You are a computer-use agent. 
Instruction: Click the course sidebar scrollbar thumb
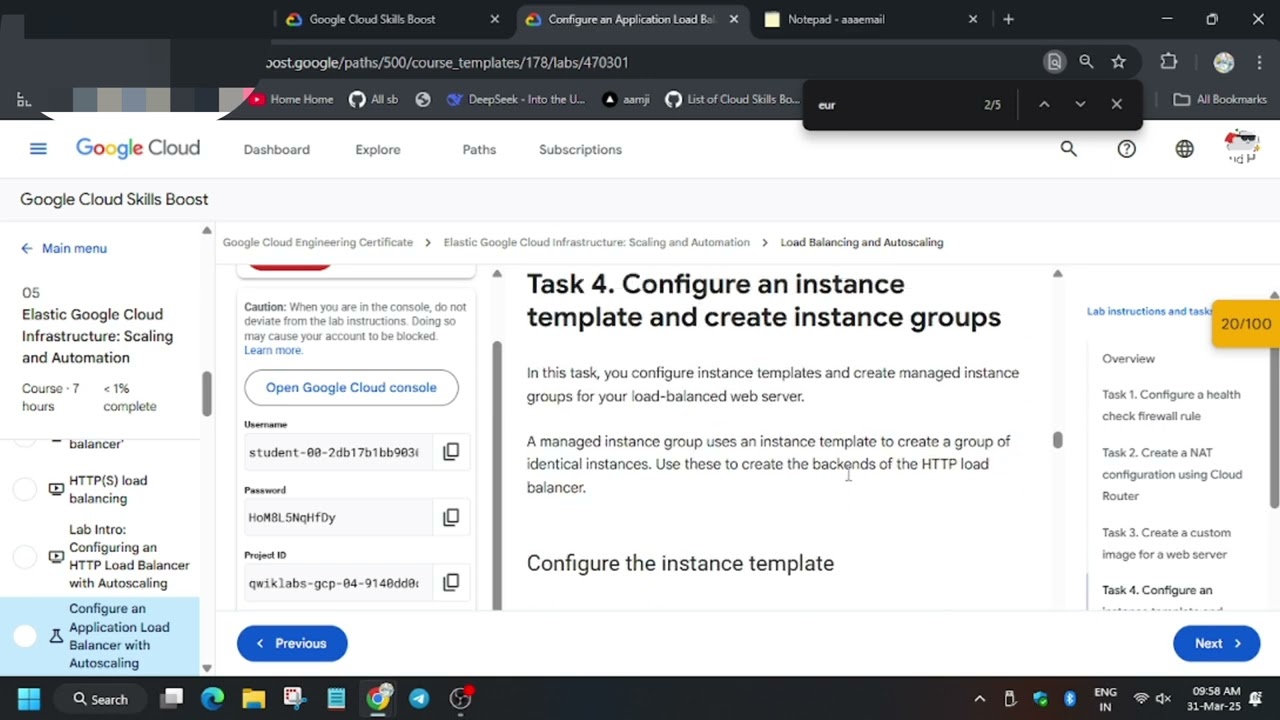(x=207, y=393)
